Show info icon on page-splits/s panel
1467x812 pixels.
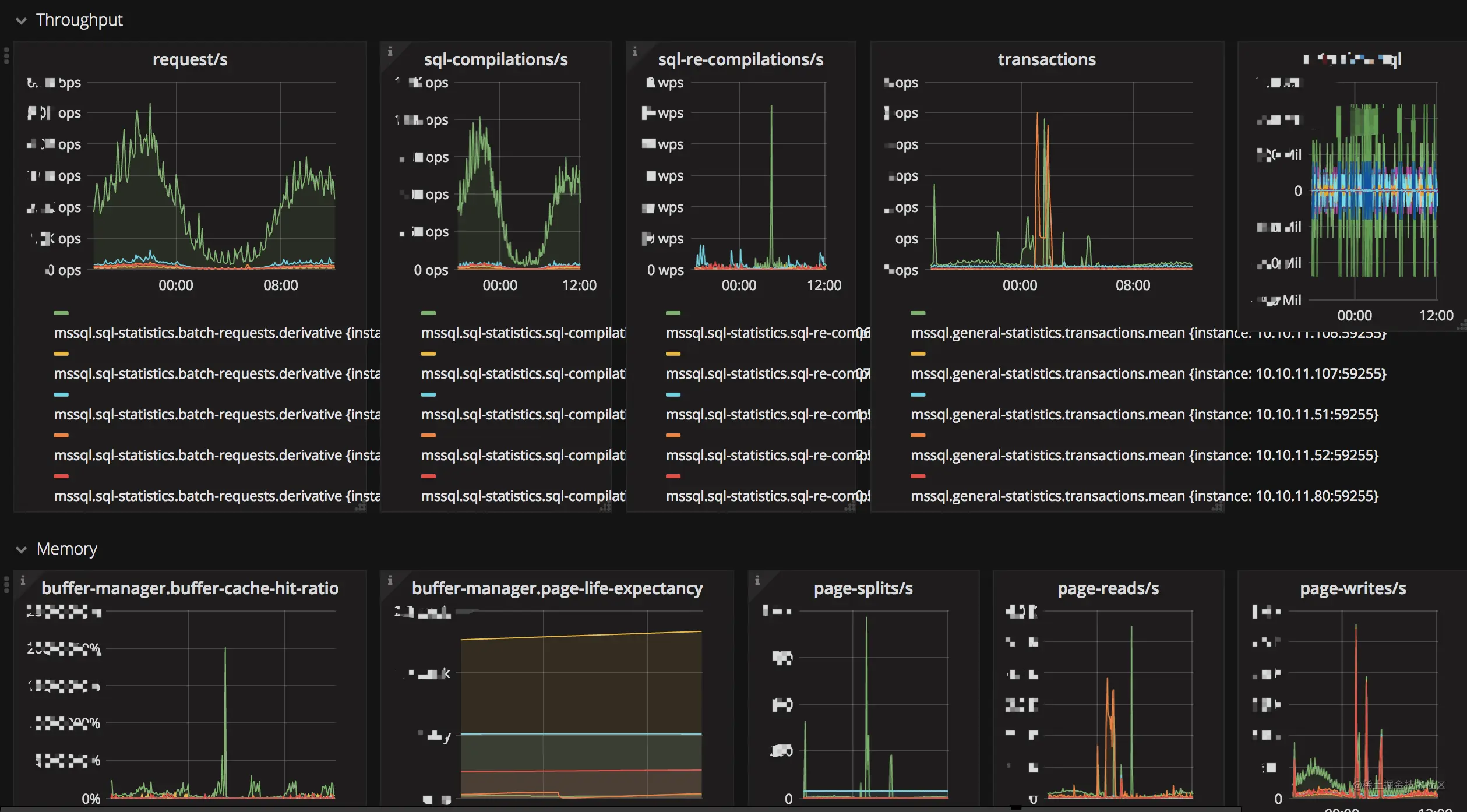pos(757,580)
